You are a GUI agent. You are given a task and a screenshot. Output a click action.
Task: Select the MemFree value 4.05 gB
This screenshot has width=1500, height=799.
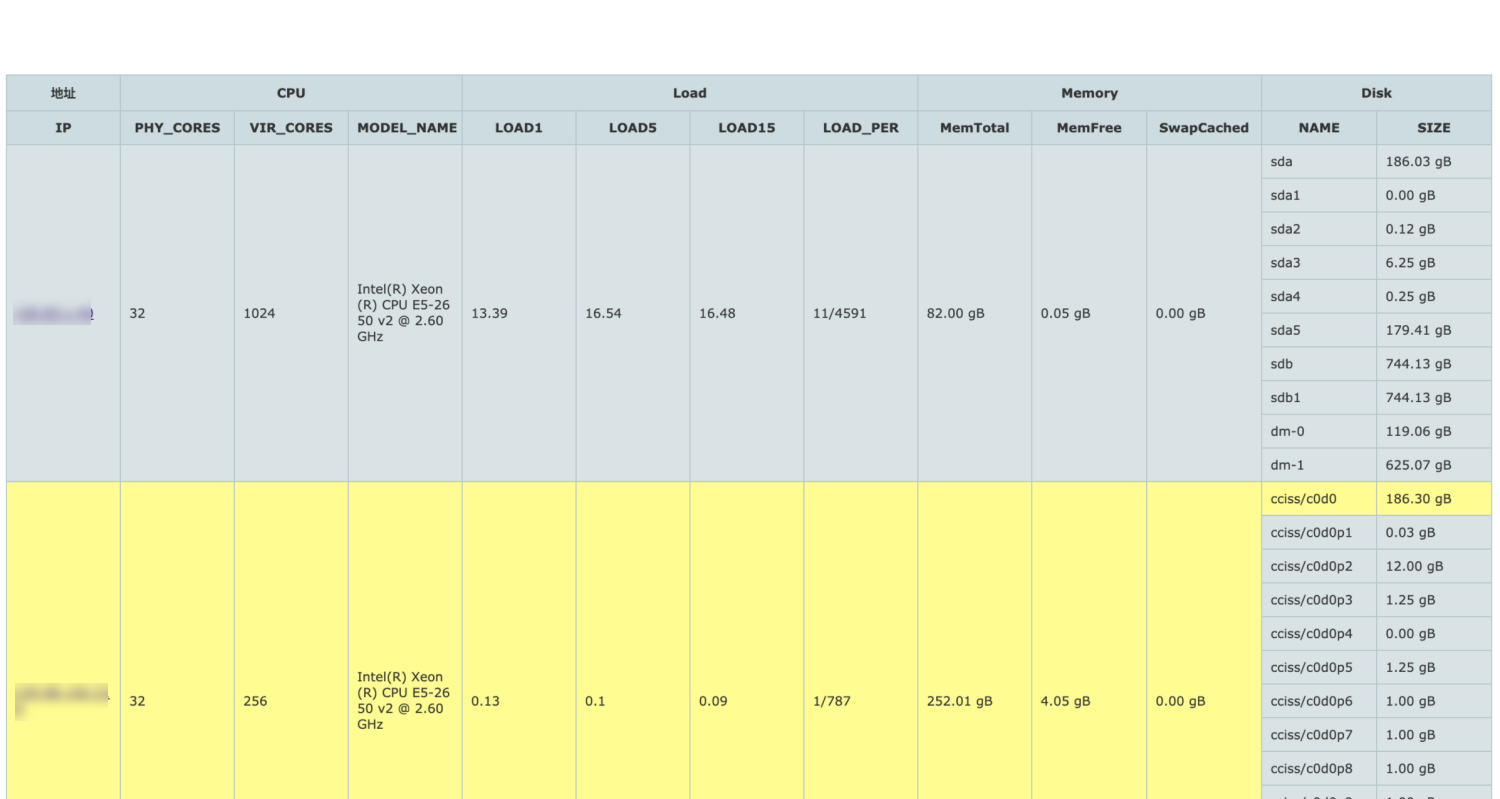pyautogui.click(x=1066, y=701)
